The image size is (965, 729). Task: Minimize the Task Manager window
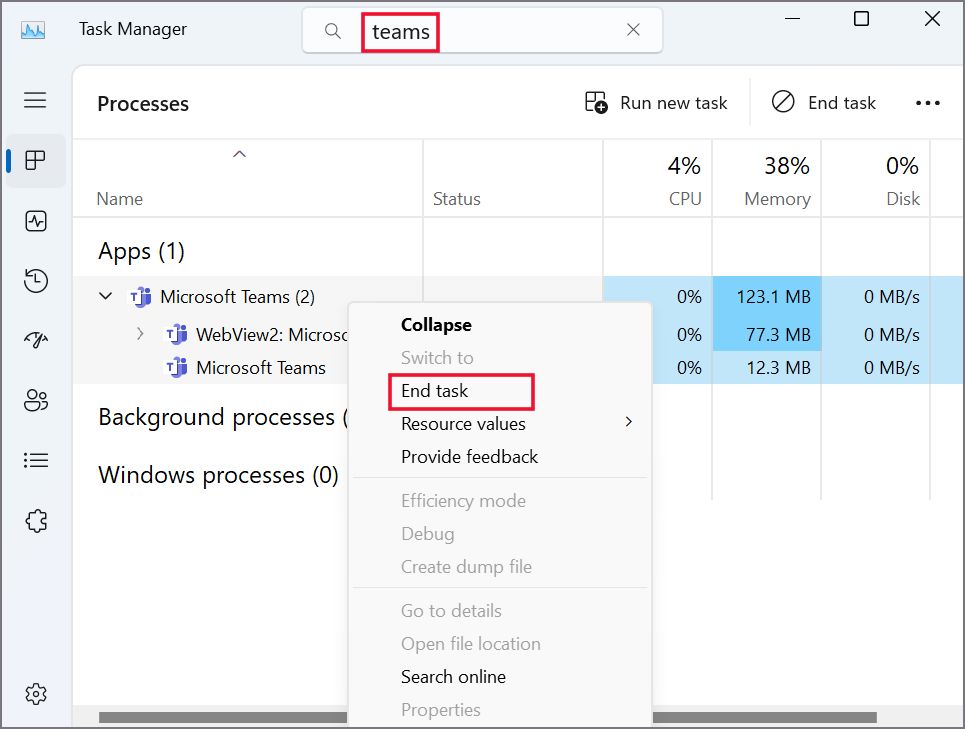pyautogui.click(x=793, y=19)
